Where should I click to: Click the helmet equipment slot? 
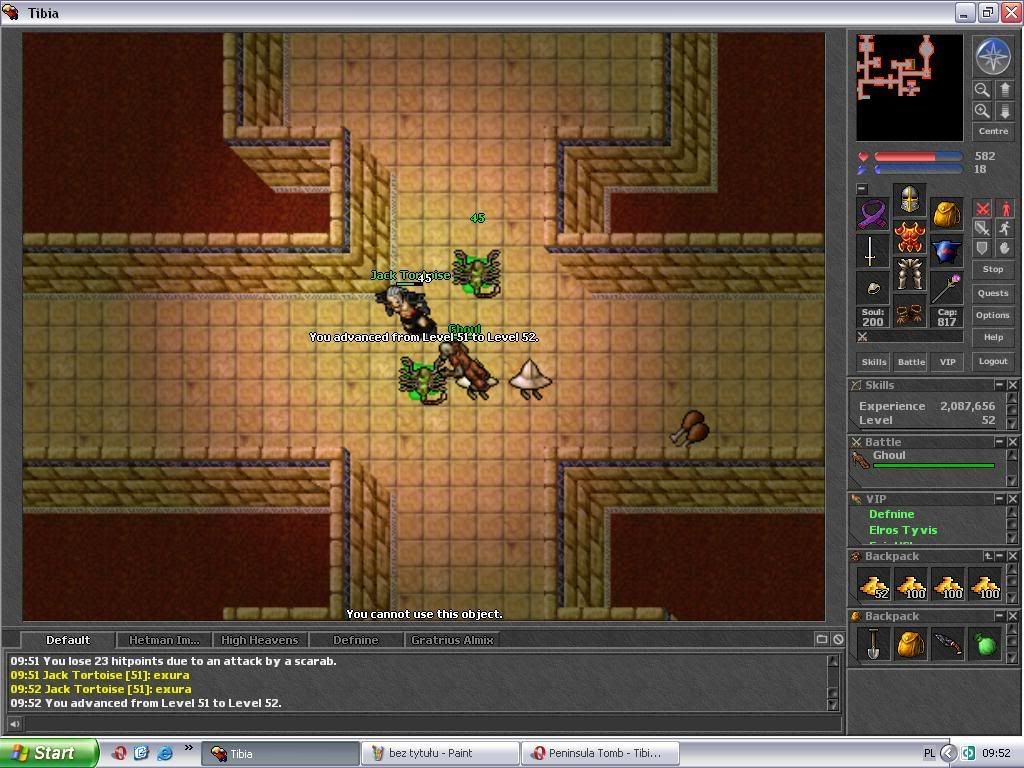pos(909,200)
